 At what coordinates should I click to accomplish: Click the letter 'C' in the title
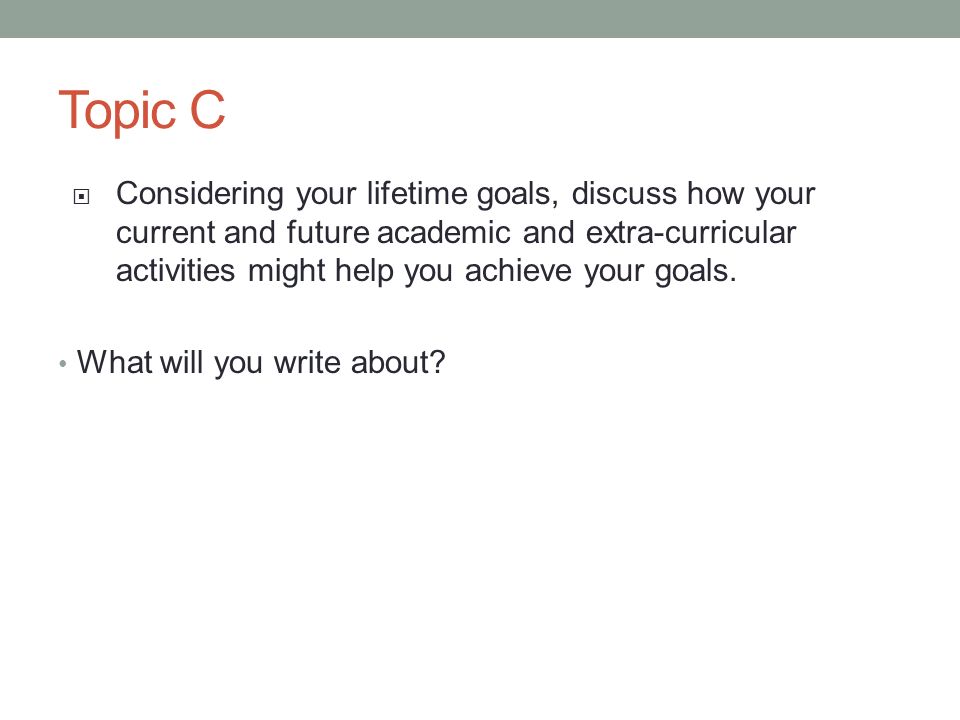(x=208, y=110)
